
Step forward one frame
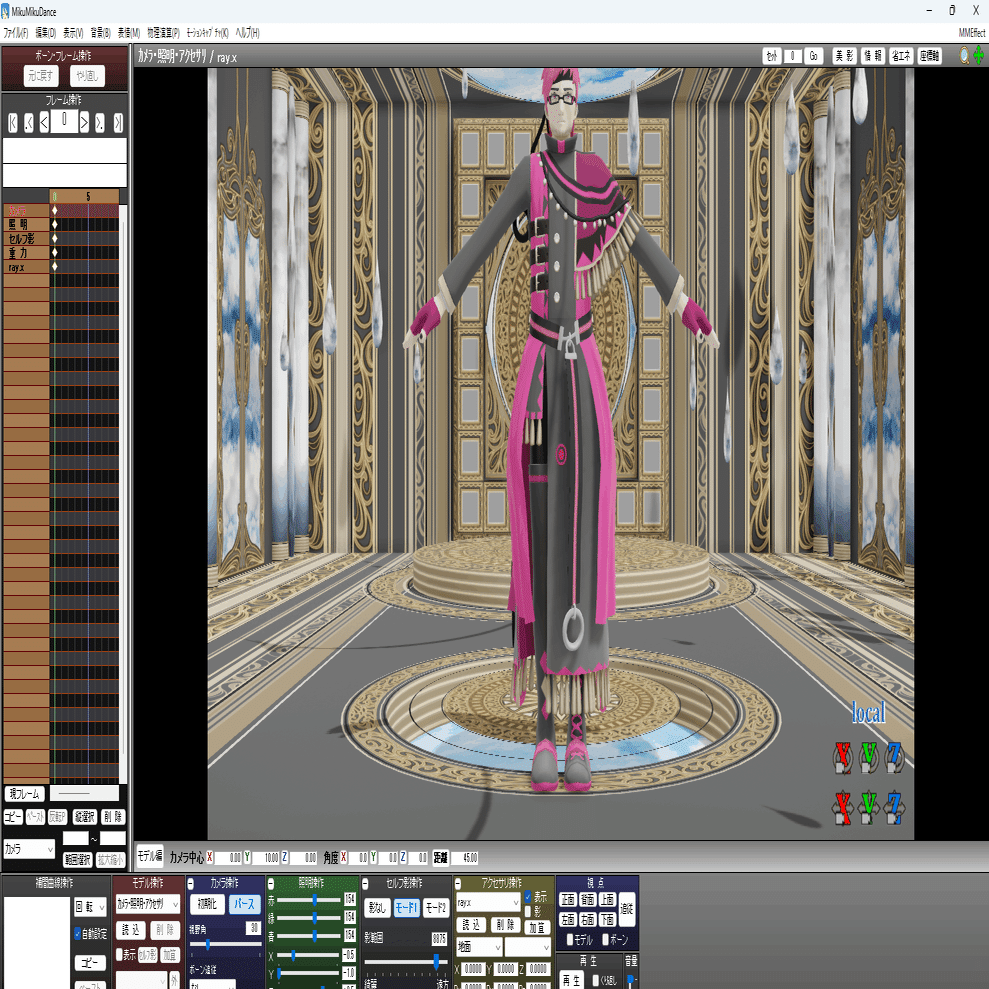[84, 122]
